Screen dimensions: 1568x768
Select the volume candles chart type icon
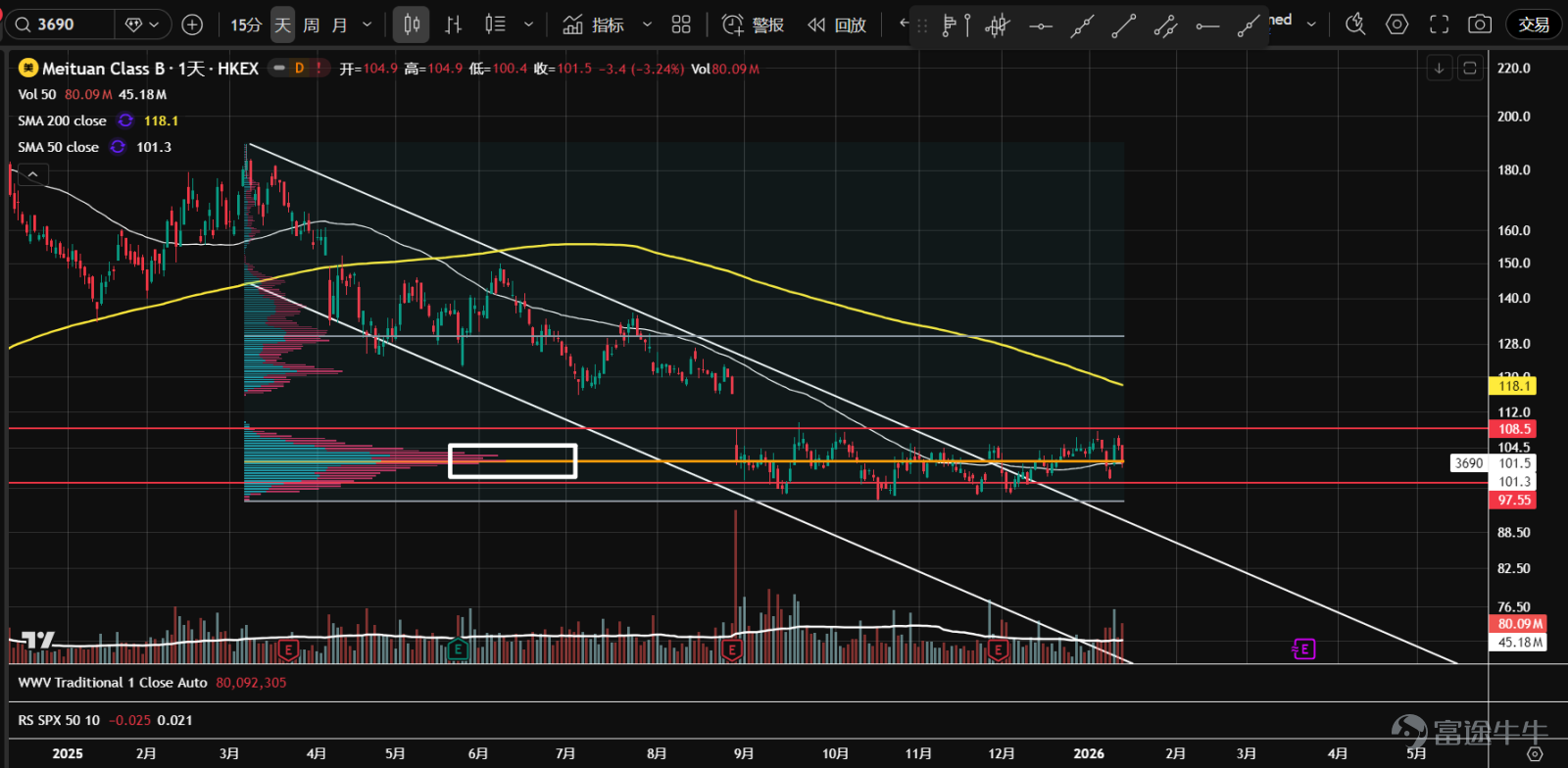coord(495,24)
